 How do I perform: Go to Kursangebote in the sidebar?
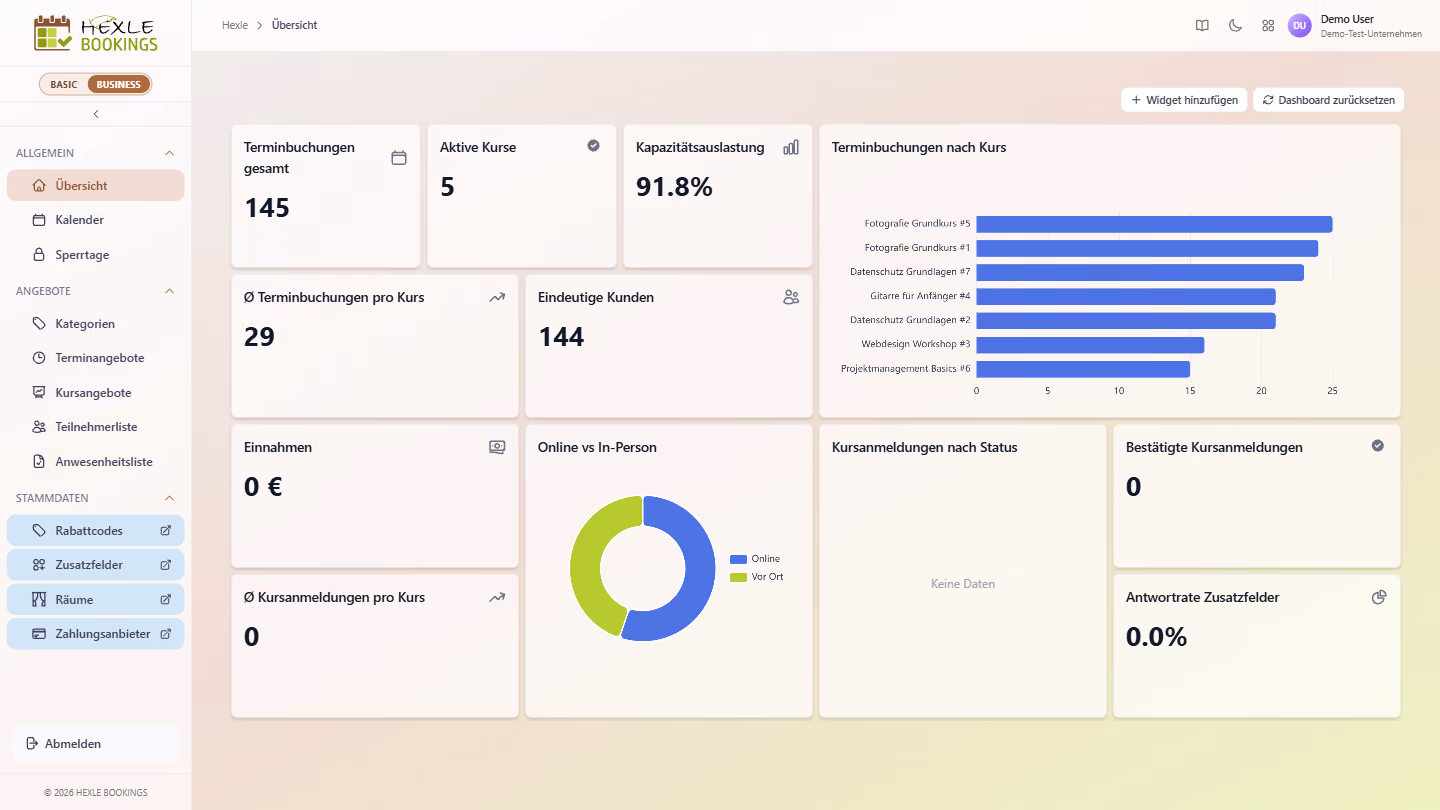coord(96,392)
